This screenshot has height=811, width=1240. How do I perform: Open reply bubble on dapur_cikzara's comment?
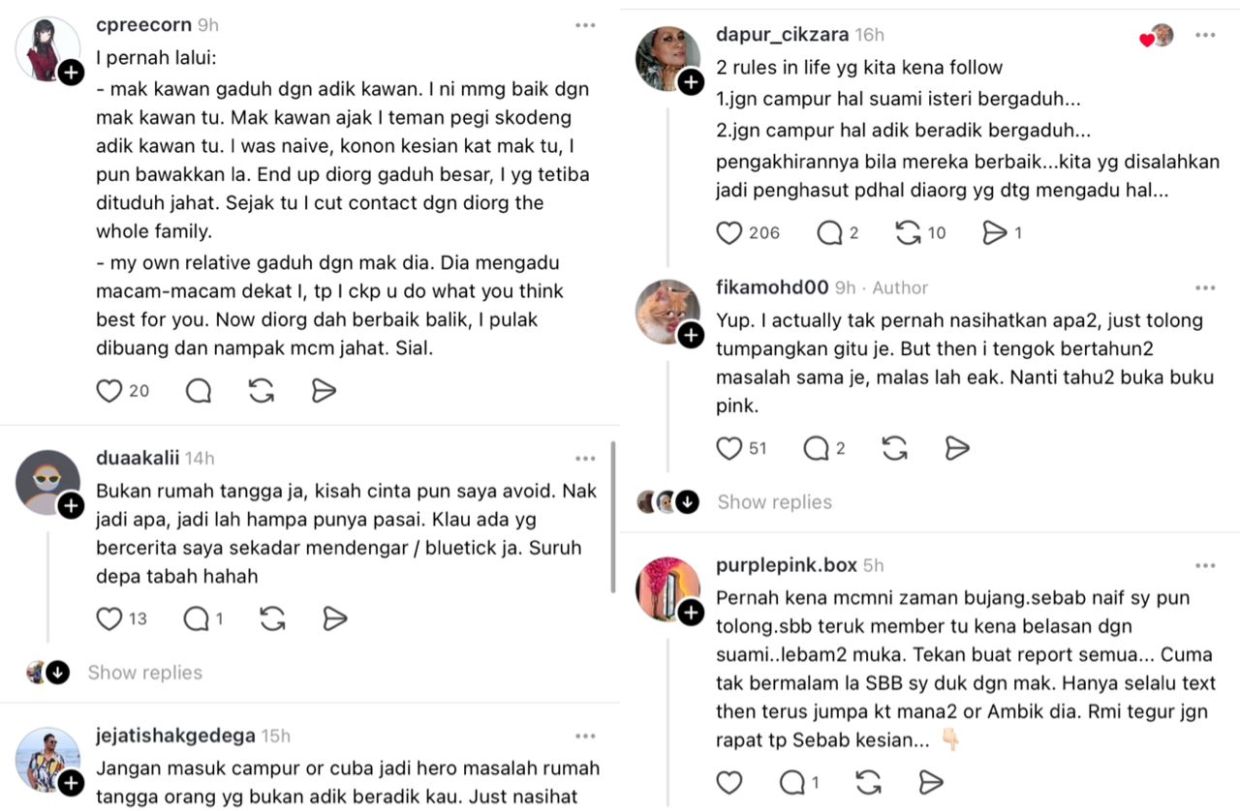tap(830, 233)
